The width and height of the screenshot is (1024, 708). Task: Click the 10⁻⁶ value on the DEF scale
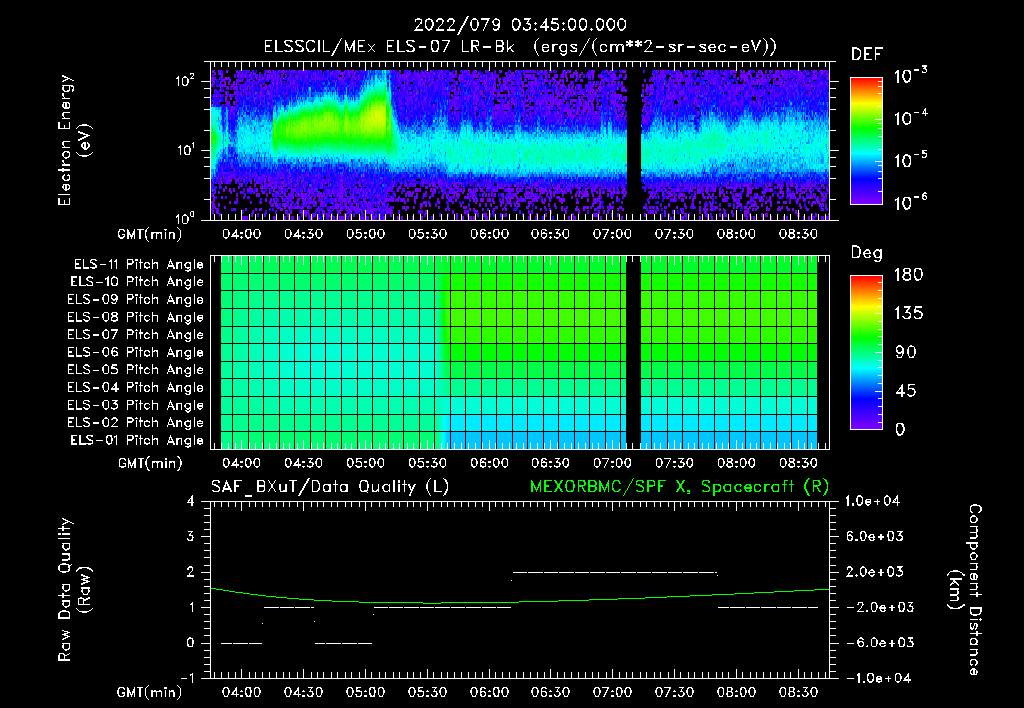(x=910, y=202)
